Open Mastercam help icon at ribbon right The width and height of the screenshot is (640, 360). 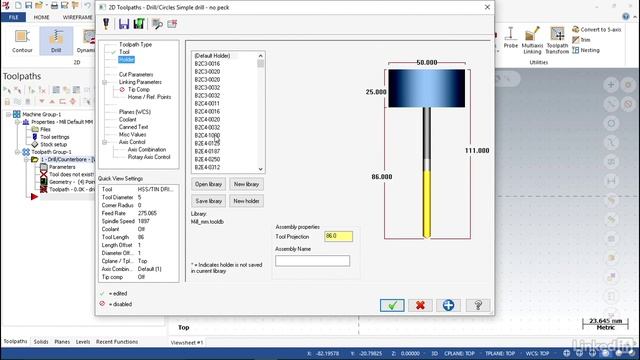[626, 16]
